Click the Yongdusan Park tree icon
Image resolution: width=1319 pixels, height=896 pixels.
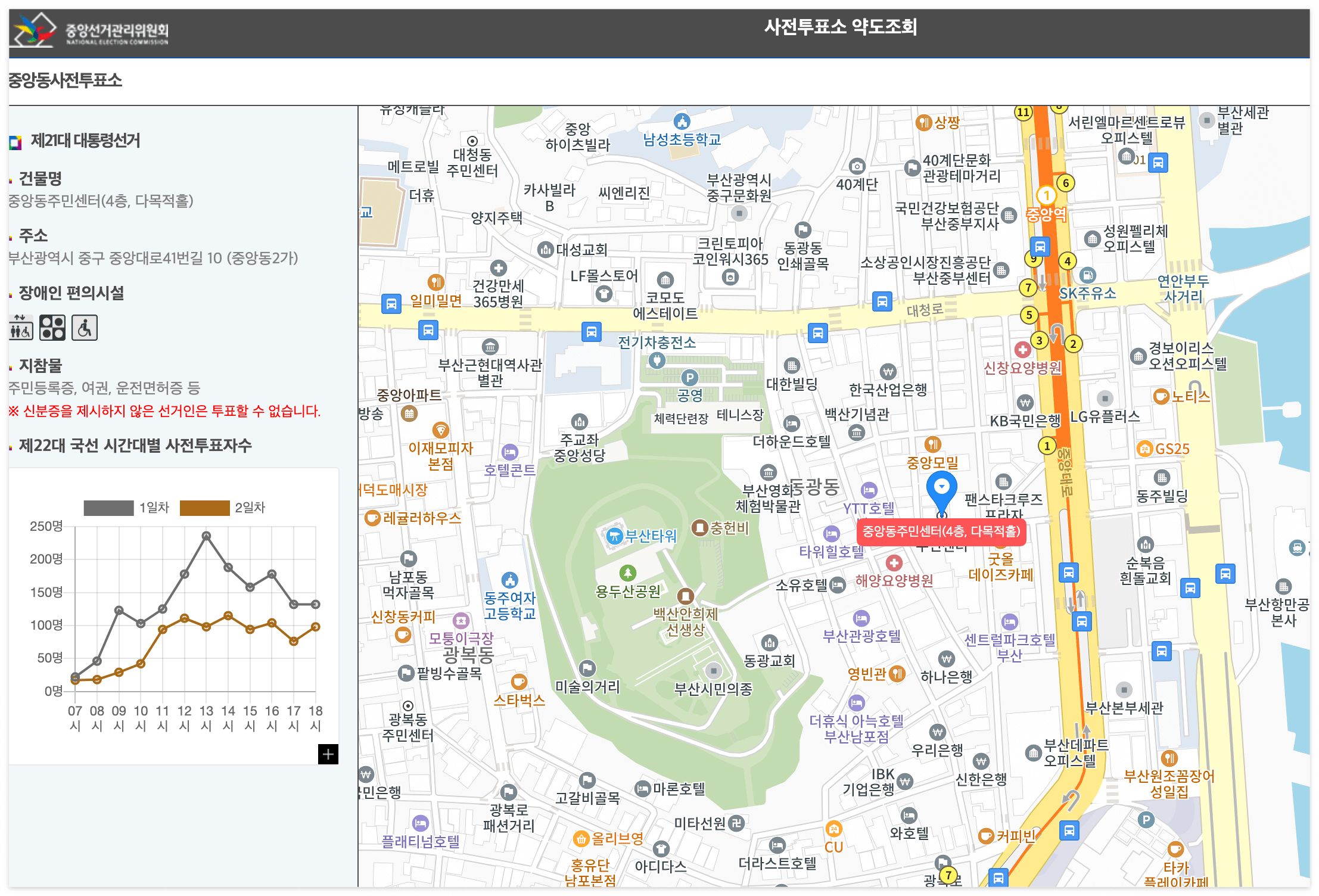click(627, 573)
